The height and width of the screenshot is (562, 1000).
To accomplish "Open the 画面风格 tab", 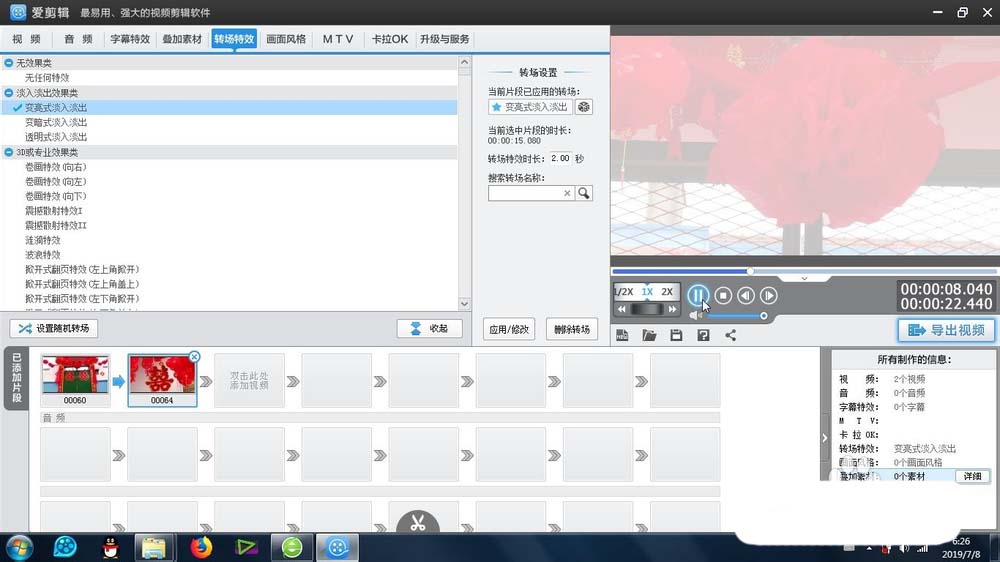I will click(286, 39).
